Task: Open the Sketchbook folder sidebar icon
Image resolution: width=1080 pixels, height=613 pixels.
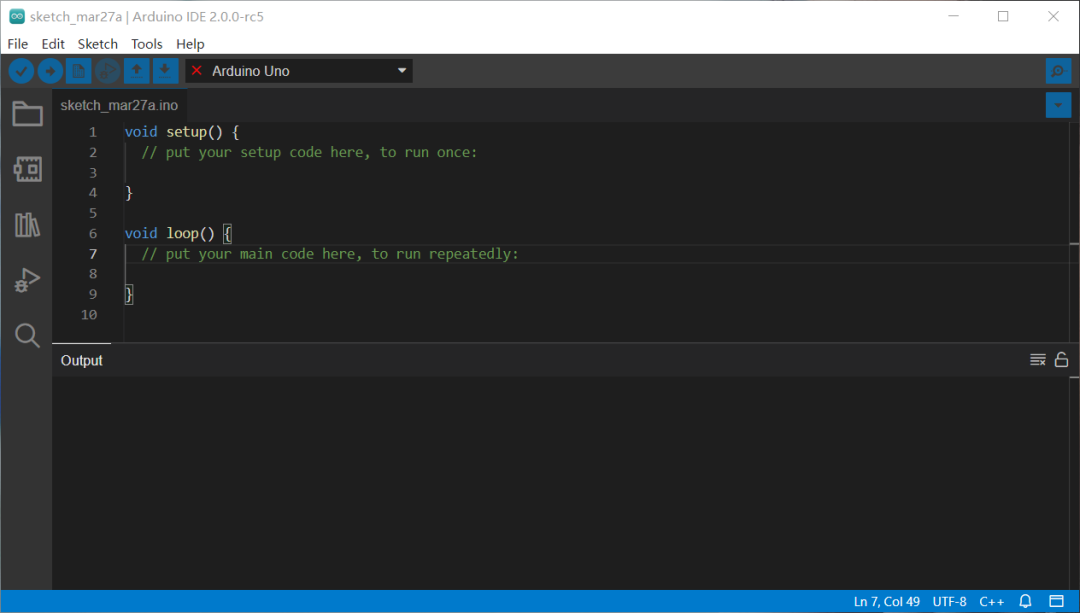Action: click(x=28, y=114)
